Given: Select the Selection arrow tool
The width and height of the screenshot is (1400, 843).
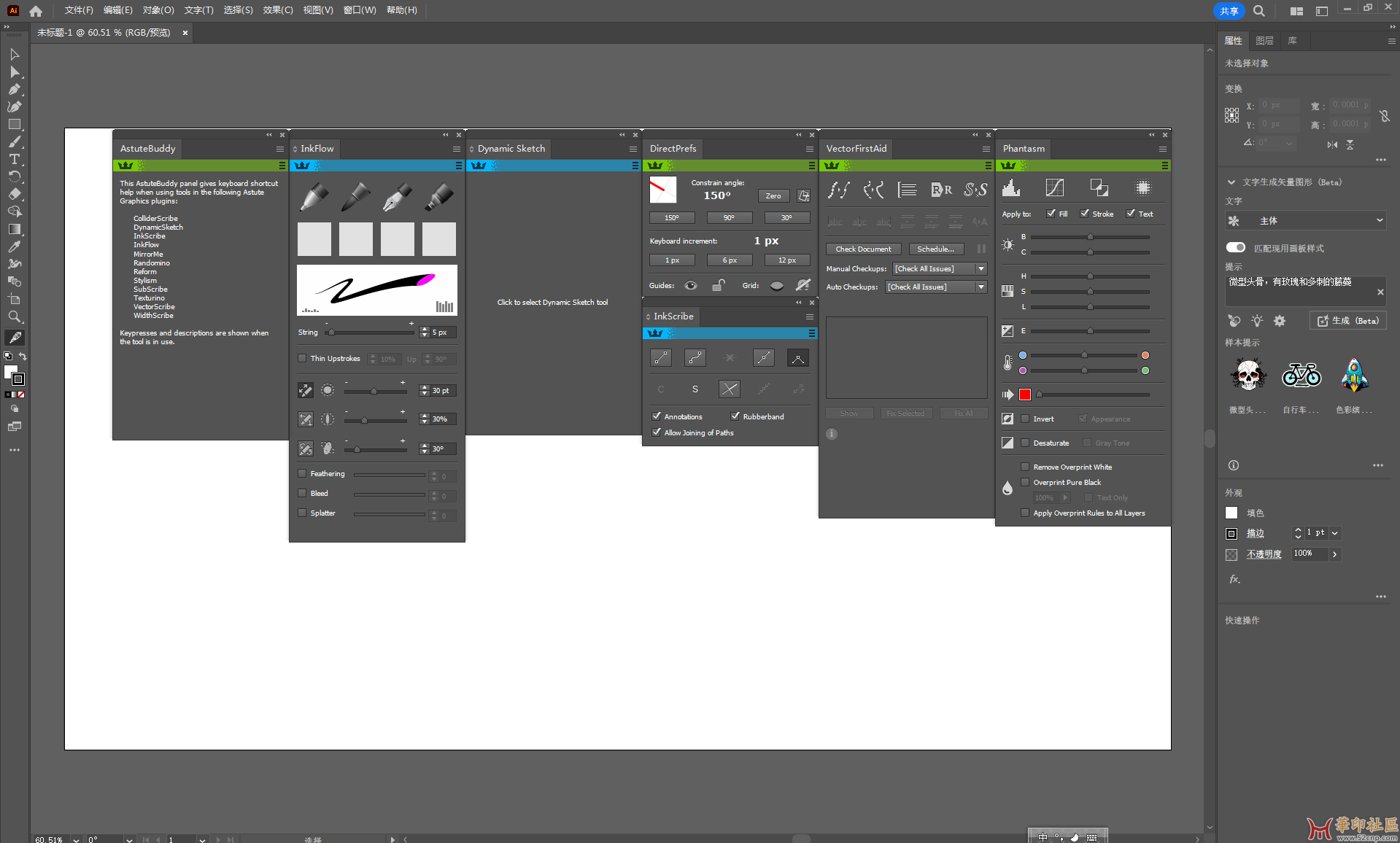Looking at the screenshot, I should pos(15,54).
